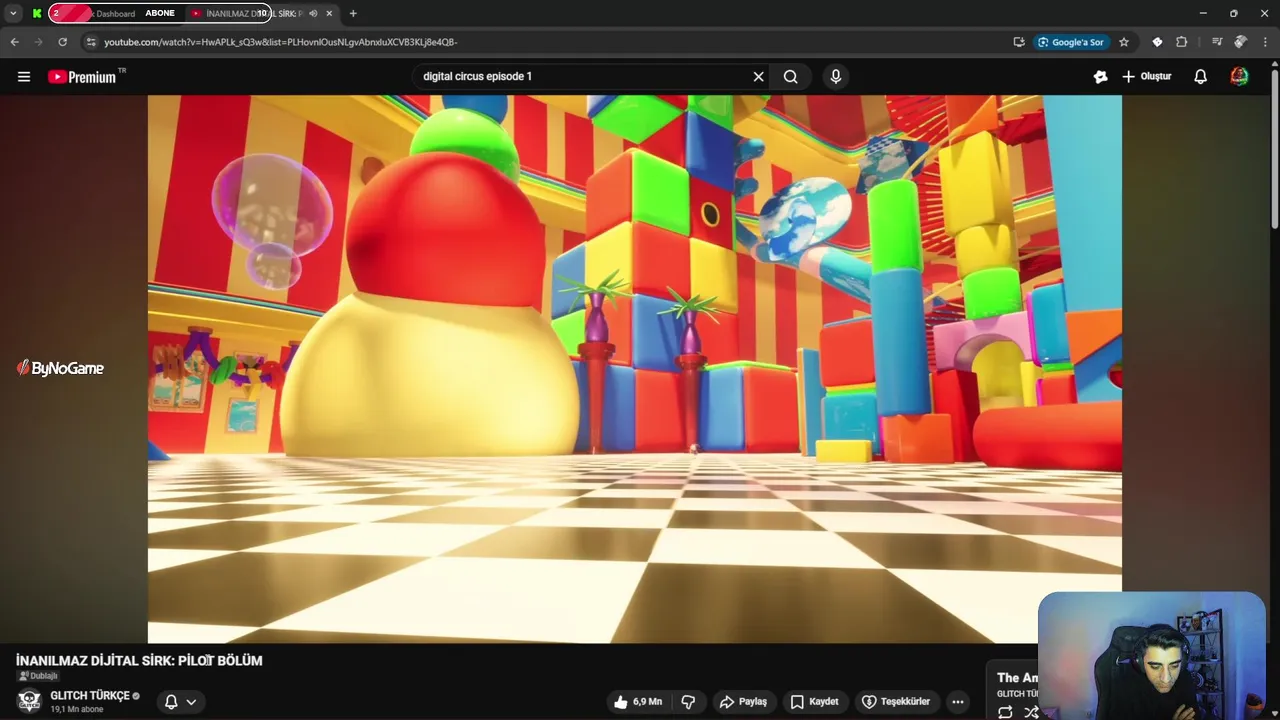The width and height of the screenshot is (1280, 720).
Task: Go forward with the browser forward arrow
Action: point(39,42)
